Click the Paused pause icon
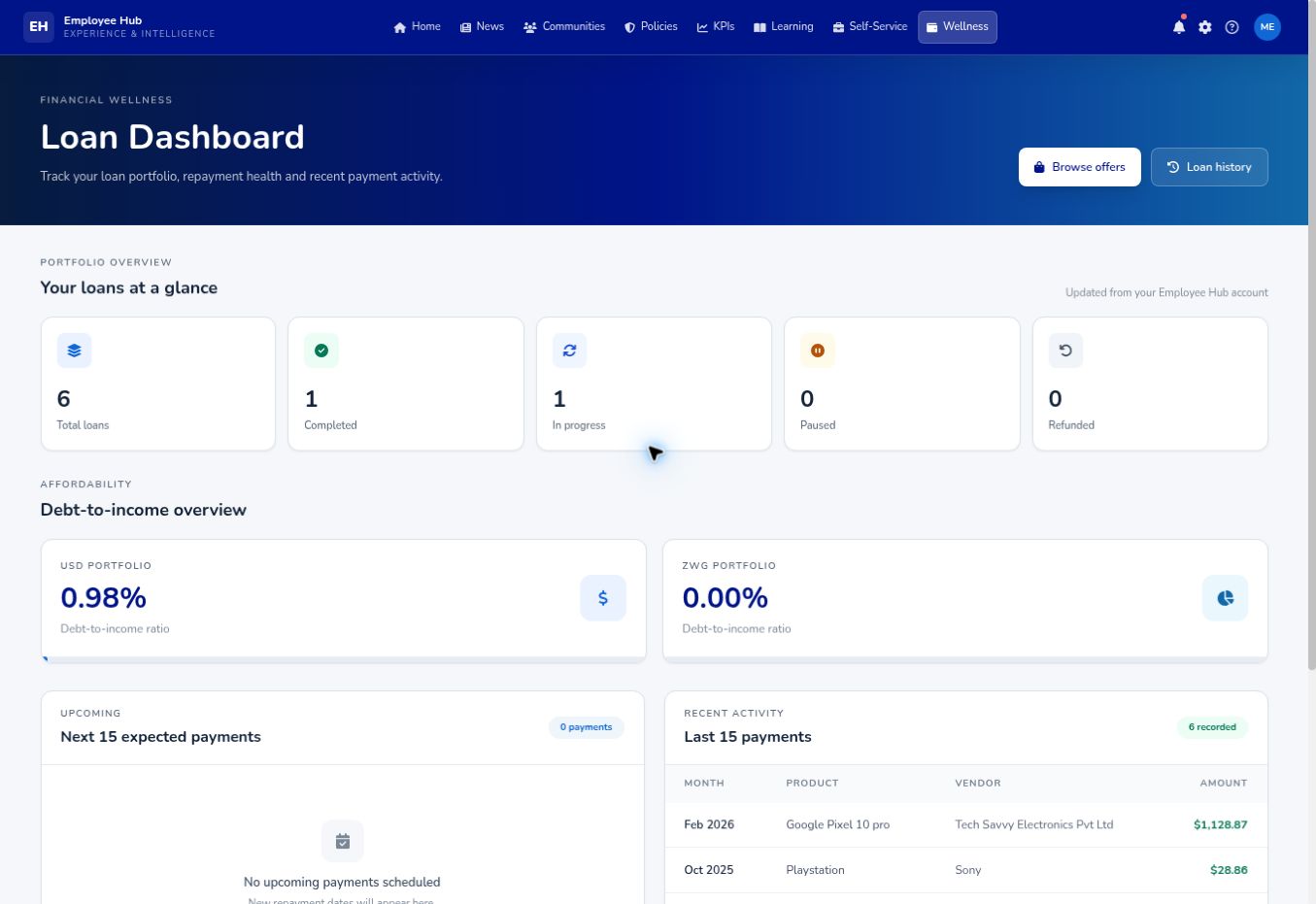Image resolution: width=1316 pixels, height=904 pixels. pyautogui.click(x=818, y=351)
